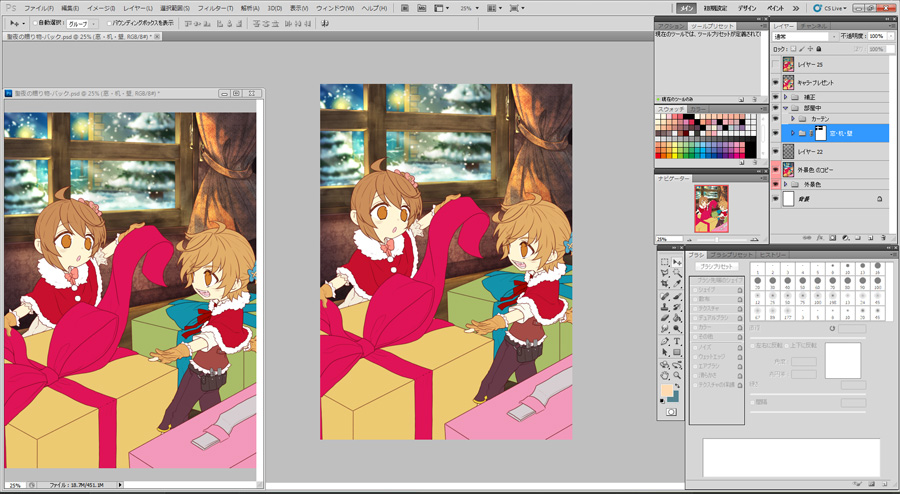Select the Eyedropper tool
This screenshot has width=900, height=494.
pos(677,283)
